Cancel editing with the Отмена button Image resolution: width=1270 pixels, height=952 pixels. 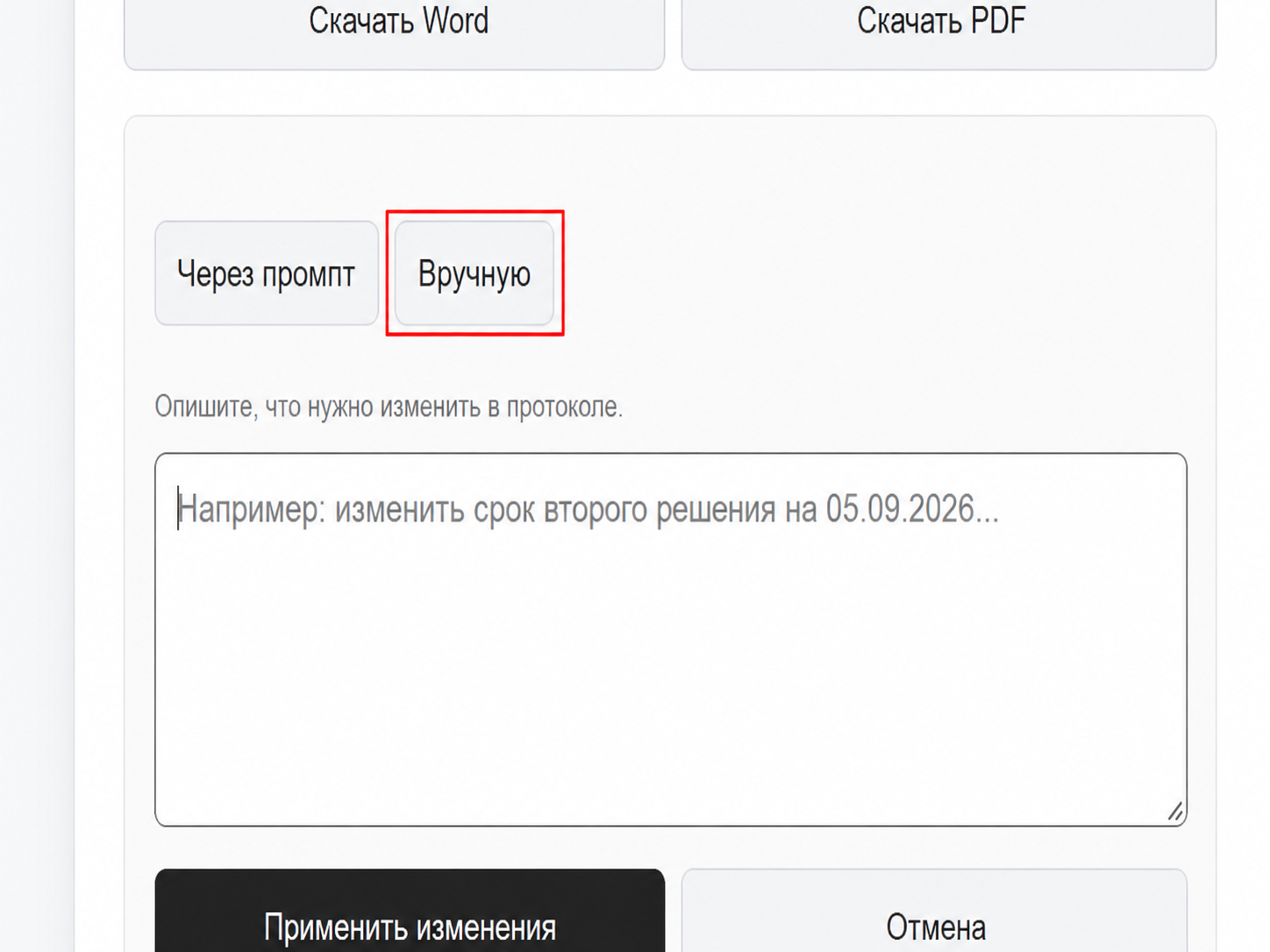934,912
